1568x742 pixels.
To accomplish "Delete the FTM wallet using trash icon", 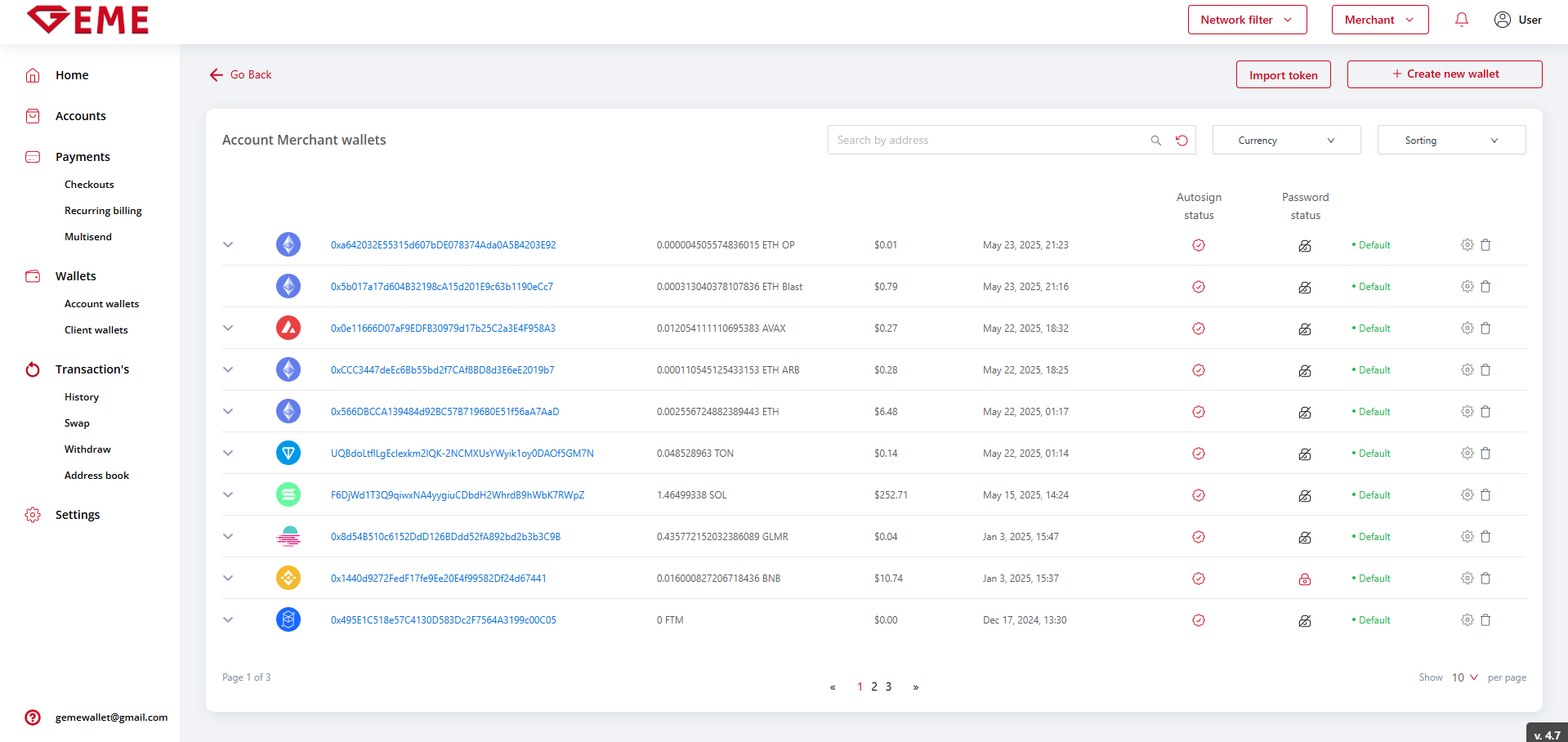I will coord(1485,620).
